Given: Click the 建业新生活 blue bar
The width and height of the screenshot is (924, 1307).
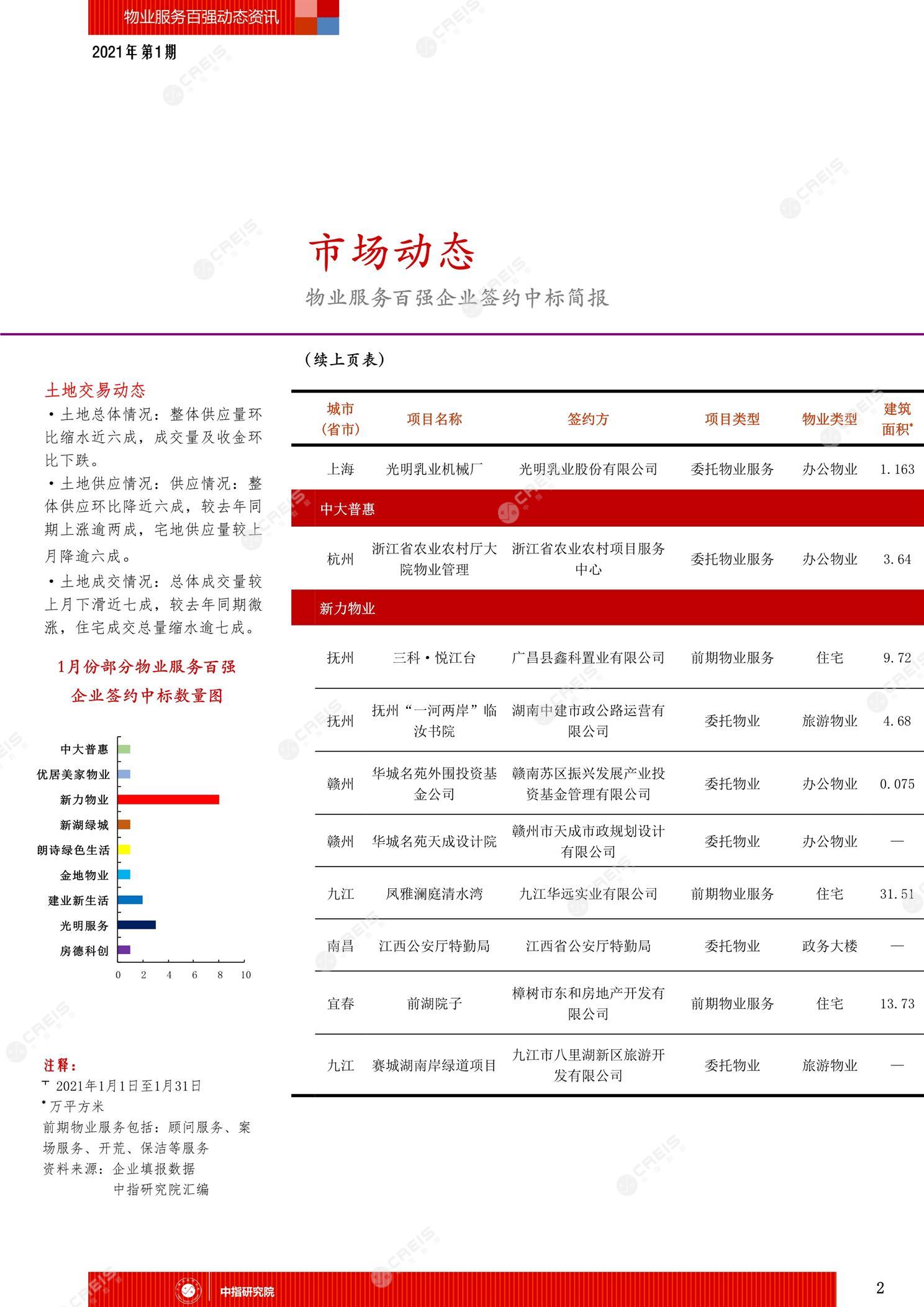Looking at the screenshot, I should coord(130,899).
